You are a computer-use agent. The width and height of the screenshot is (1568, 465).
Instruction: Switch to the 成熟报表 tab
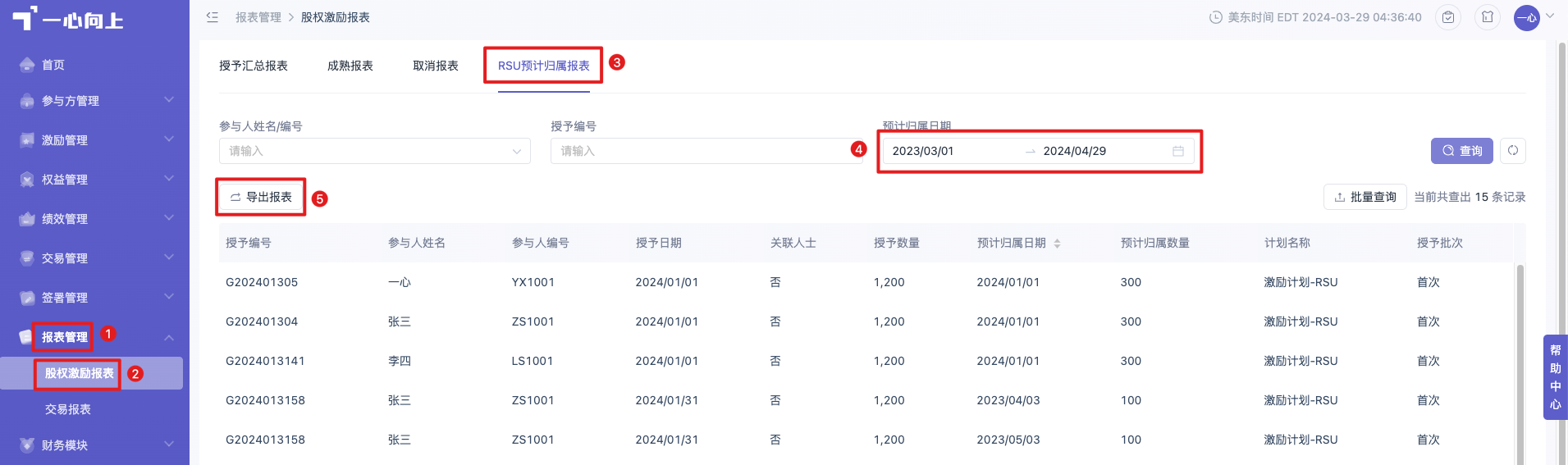pyautogui.click(x=350, y=66)
